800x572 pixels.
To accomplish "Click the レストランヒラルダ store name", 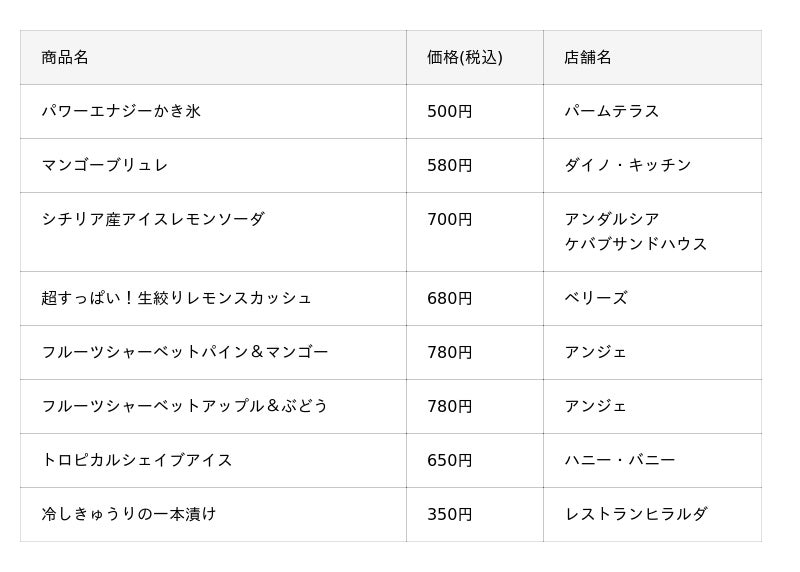I will point(636,515).
